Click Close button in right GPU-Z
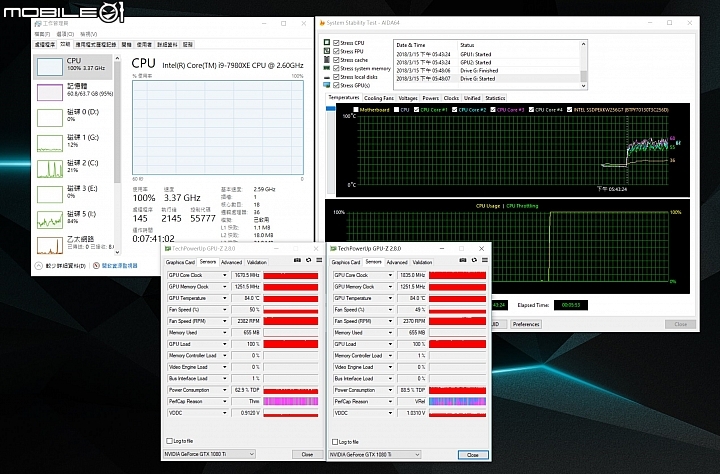 [473, 455]
